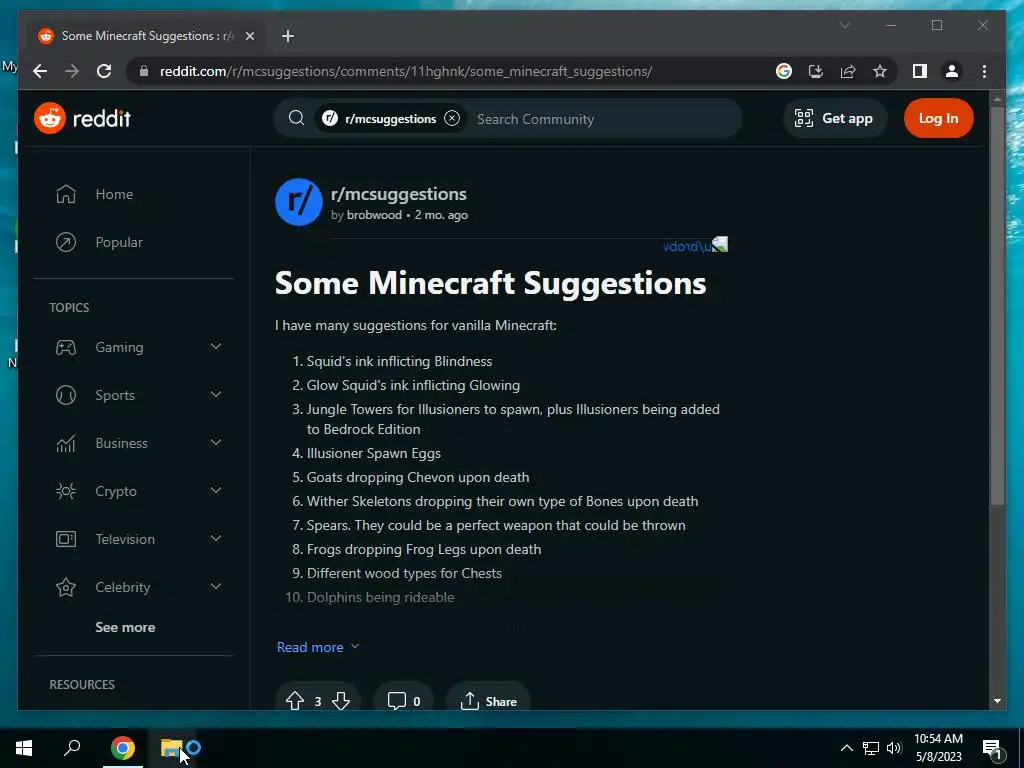This screenshot has width=1024, height=768.
Task: Click the share page icon in address bar
Action: 848,71
